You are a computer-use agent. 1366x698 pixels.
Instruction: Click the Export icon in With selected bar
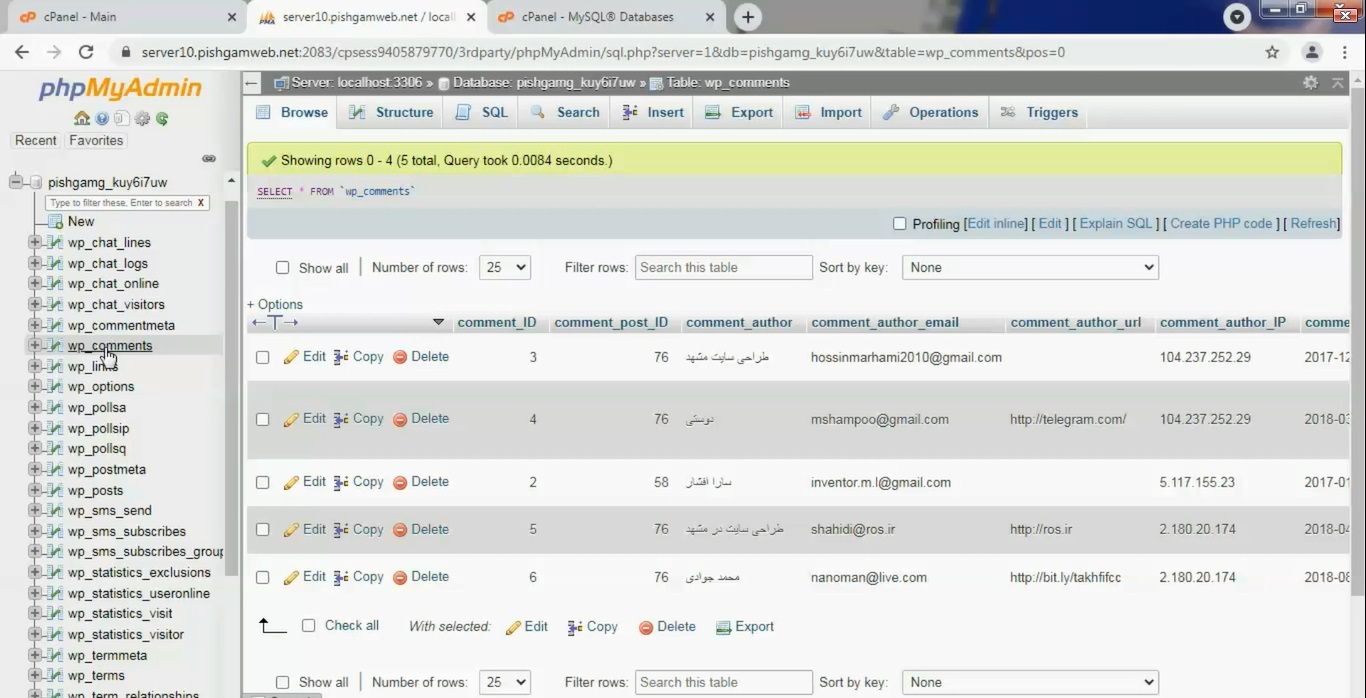[723, 628]
